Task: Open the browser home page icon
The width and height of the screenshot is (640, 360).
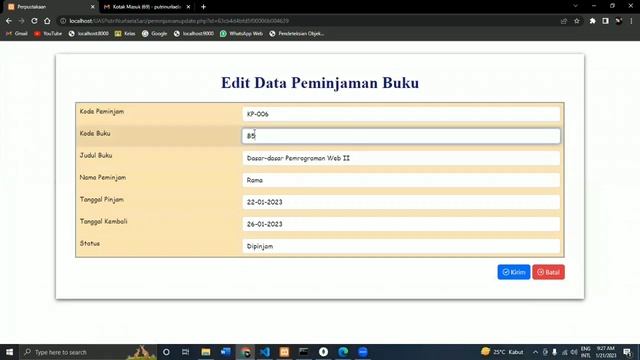Action: coord(47,21)
